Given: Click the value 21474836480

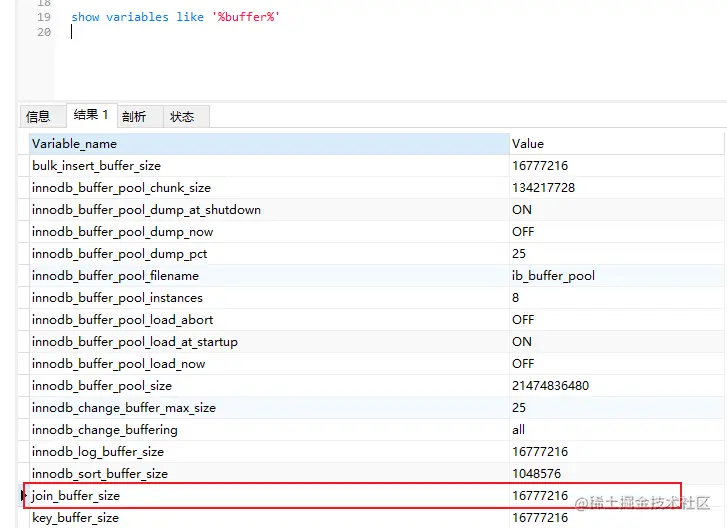Looking at the screenshot, I should [550, 386].
